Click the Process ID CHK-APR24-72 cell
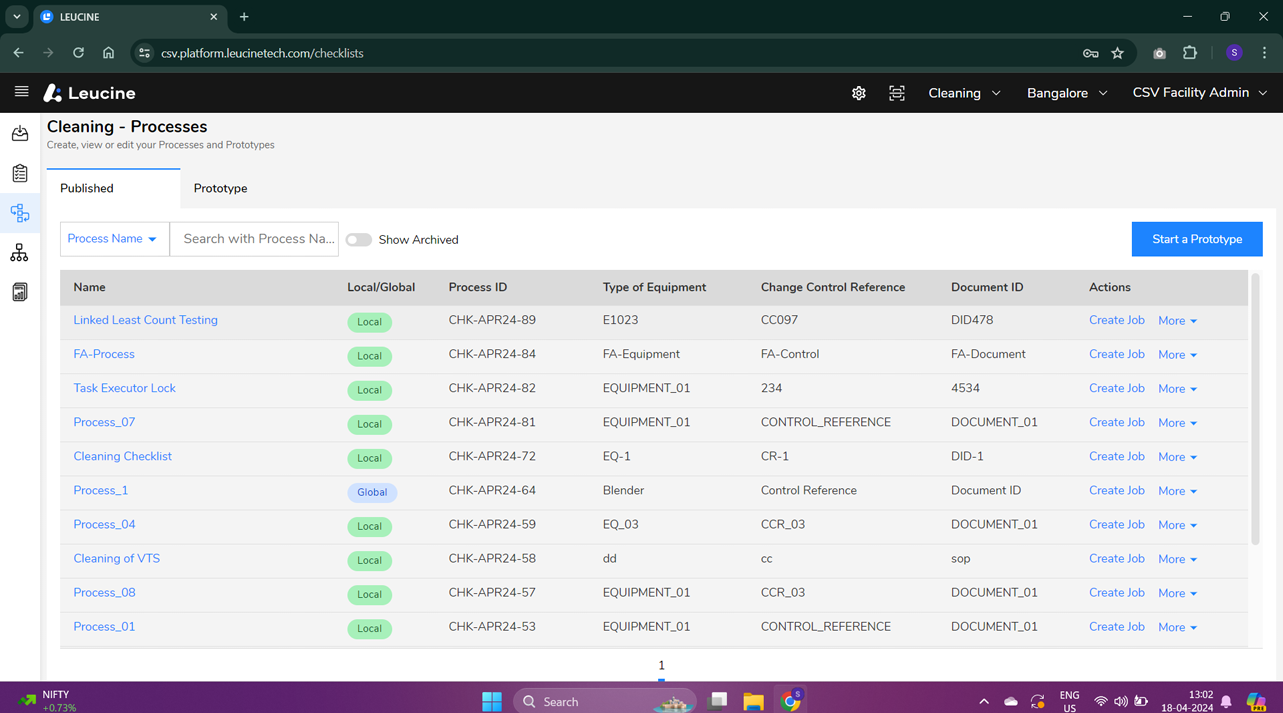This screenshot has height=713, width=1283. pyautogui.click(x=492, y=456)
